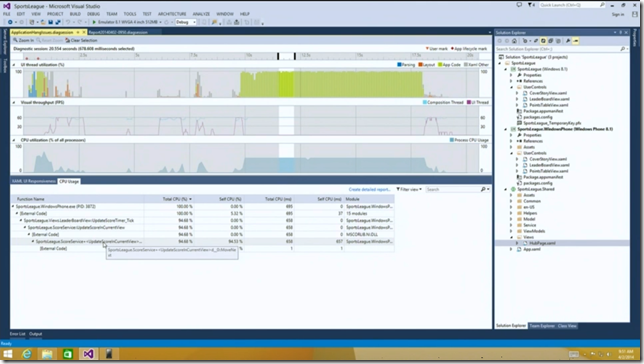The height and width of the screenshot is (364, 644).
Task: Switch to the Class View tab
Action: 567,326
